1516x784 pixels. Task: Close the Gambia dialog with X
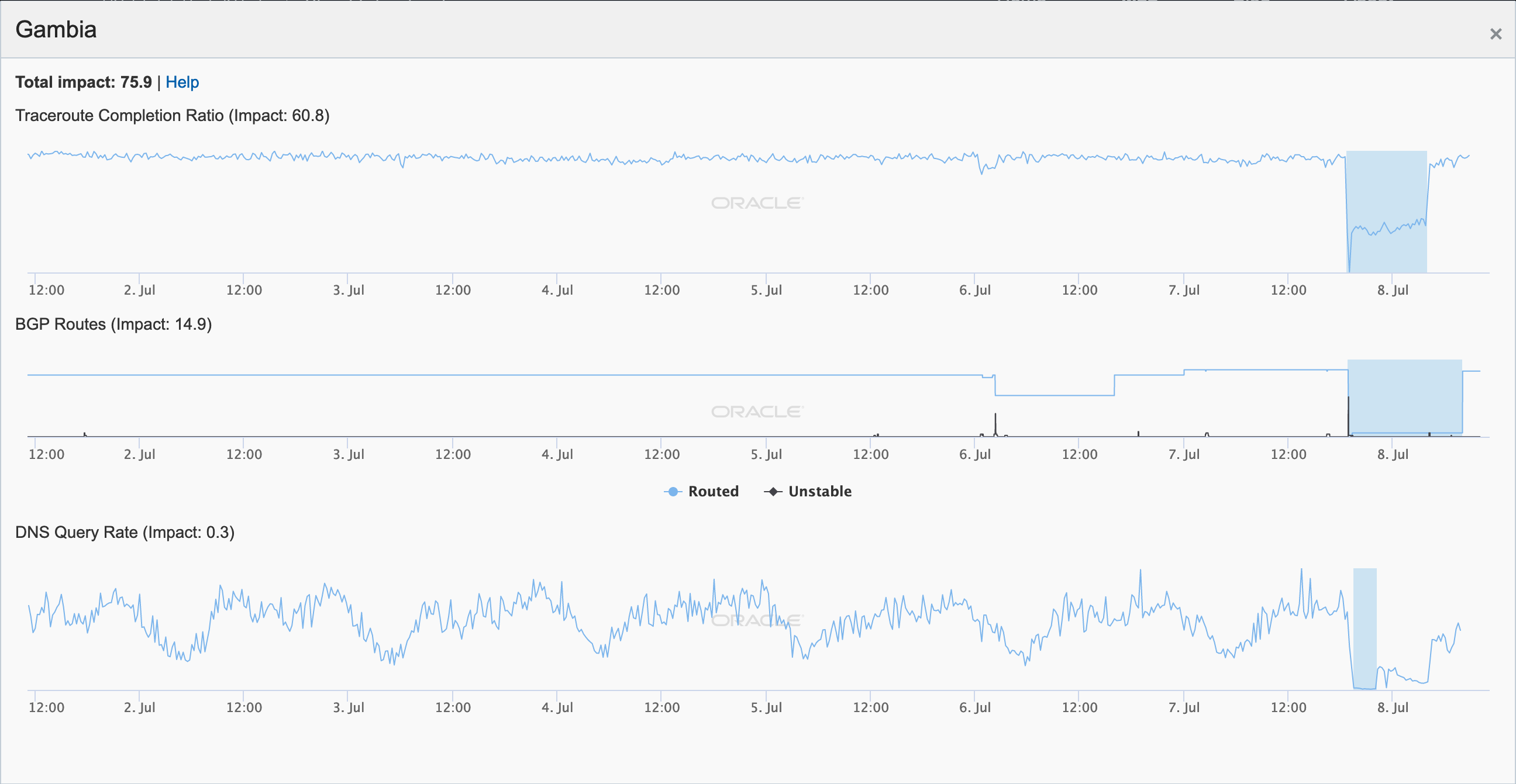1496,34
